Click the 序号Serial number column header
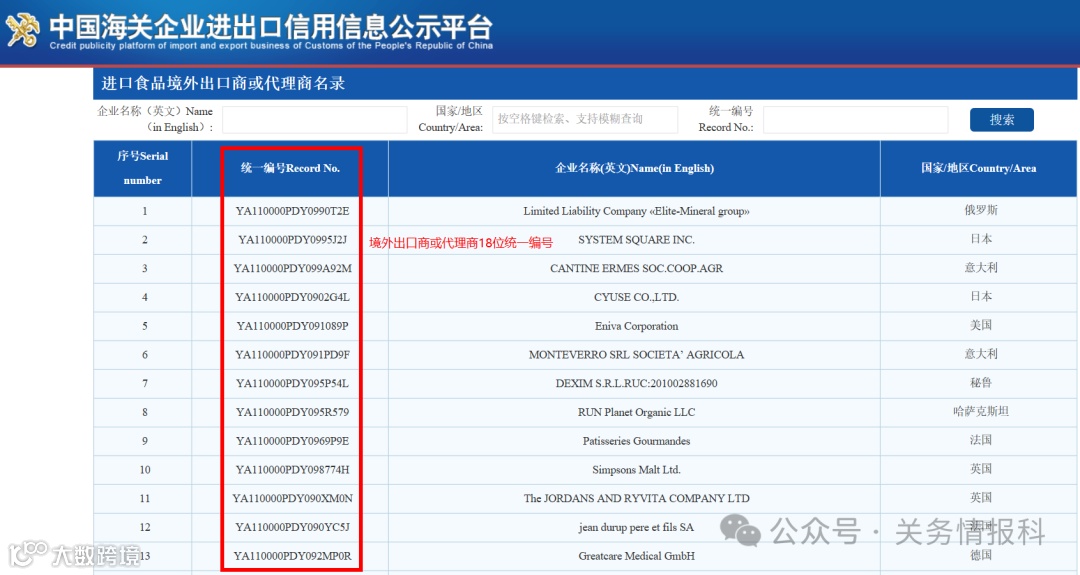 (x=143, y=168)
